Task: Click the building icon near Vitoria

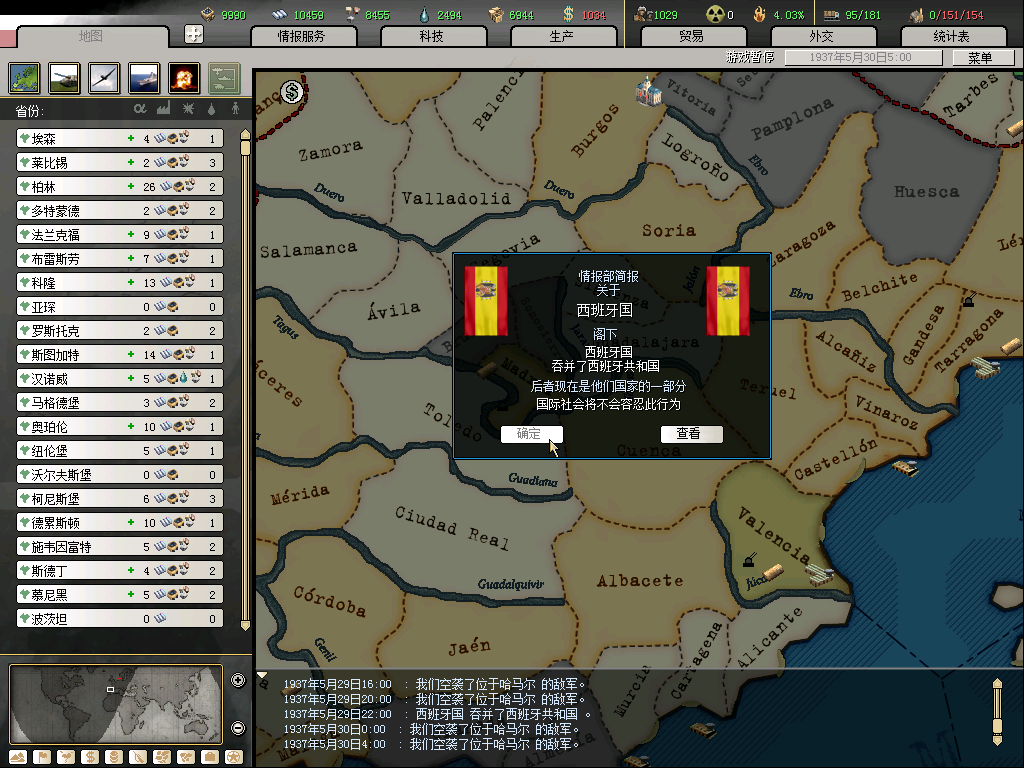Action: (648, 90)
